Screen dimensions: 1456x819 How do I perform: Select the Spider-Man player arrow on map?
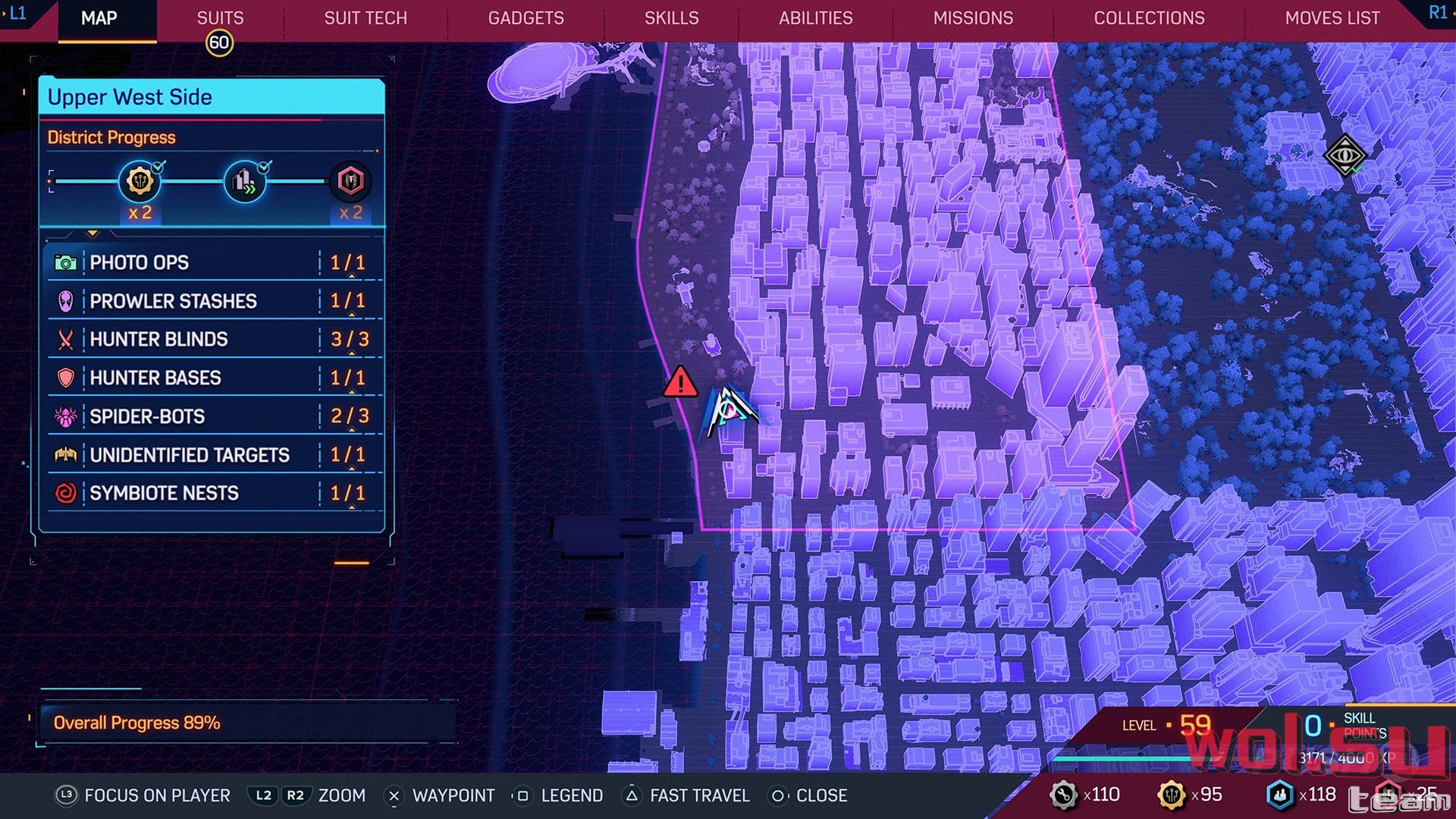tap(728, 411)
